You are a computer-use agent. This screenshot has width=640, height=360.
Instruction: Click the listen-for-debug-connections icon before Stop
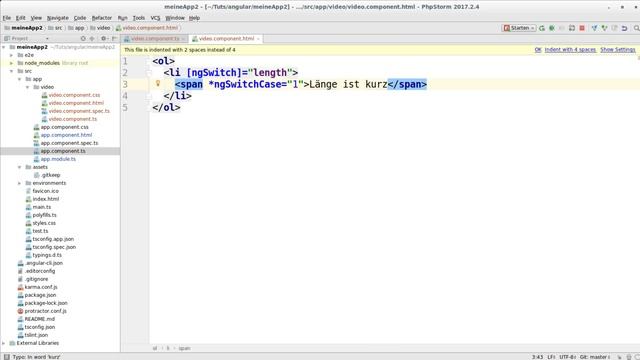point(572,28)
